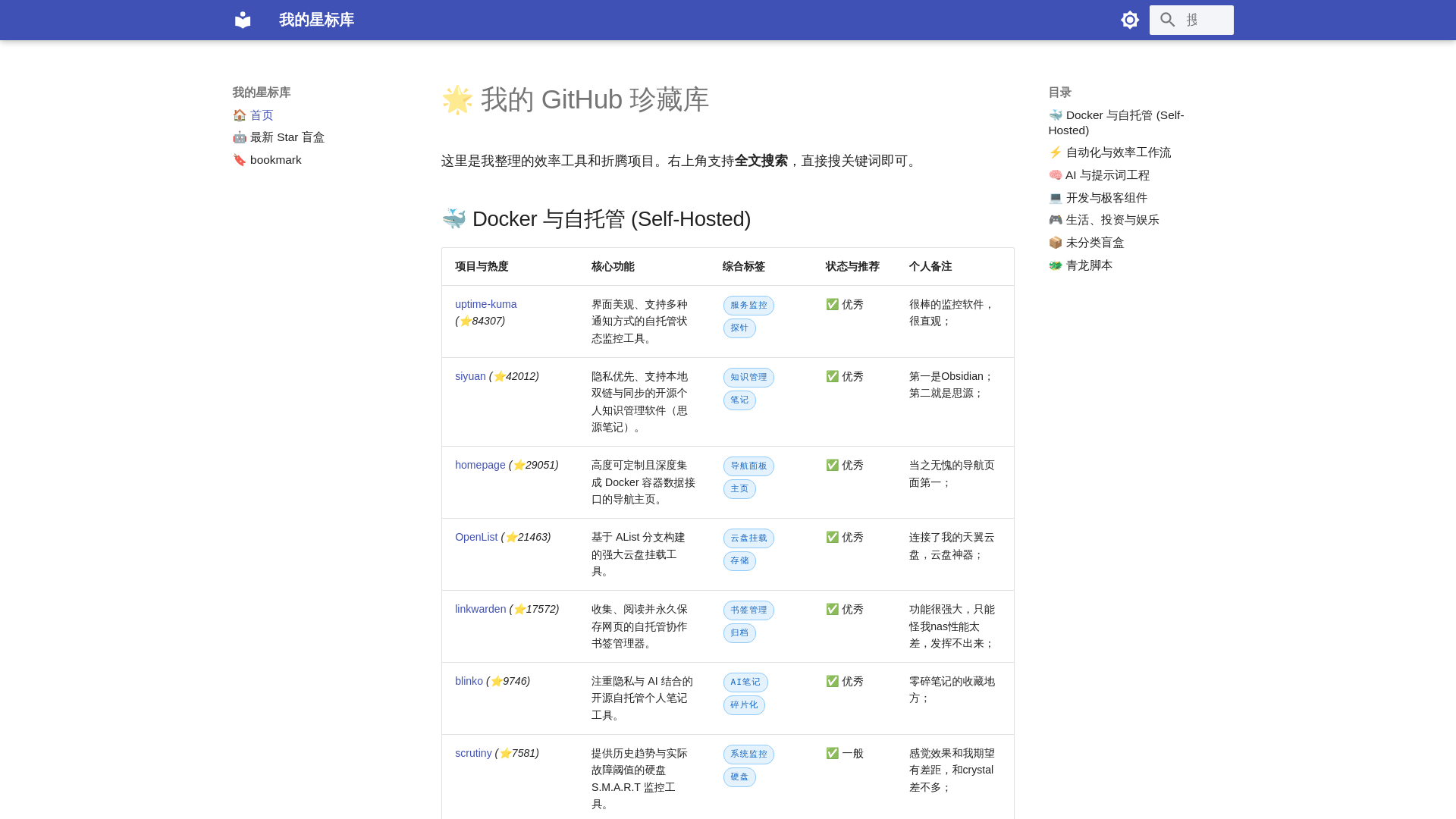Viewport: 1456px width, 819px height.
Task: Click the 碎片化 tag
Action: 744,705
